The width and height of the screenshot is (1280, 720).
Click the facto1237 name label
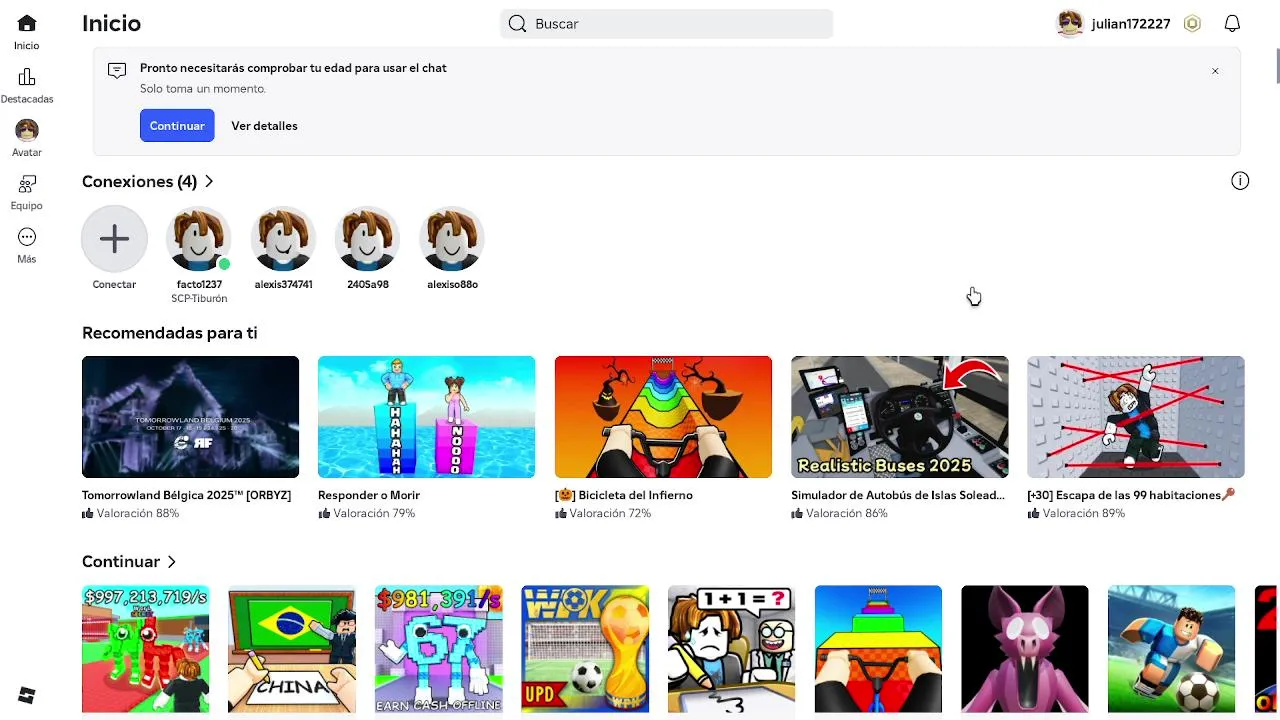(199, 284)
